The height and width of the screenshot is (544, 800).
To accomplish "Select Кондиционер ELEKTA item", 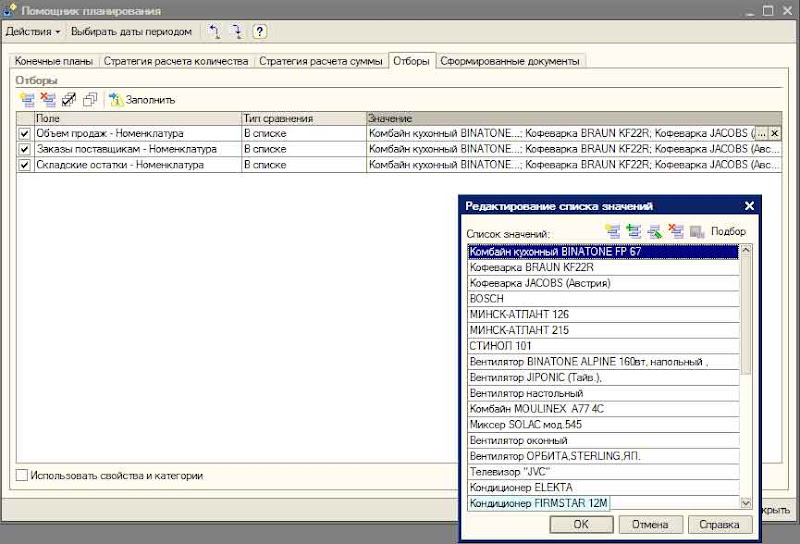I will 603,488.
